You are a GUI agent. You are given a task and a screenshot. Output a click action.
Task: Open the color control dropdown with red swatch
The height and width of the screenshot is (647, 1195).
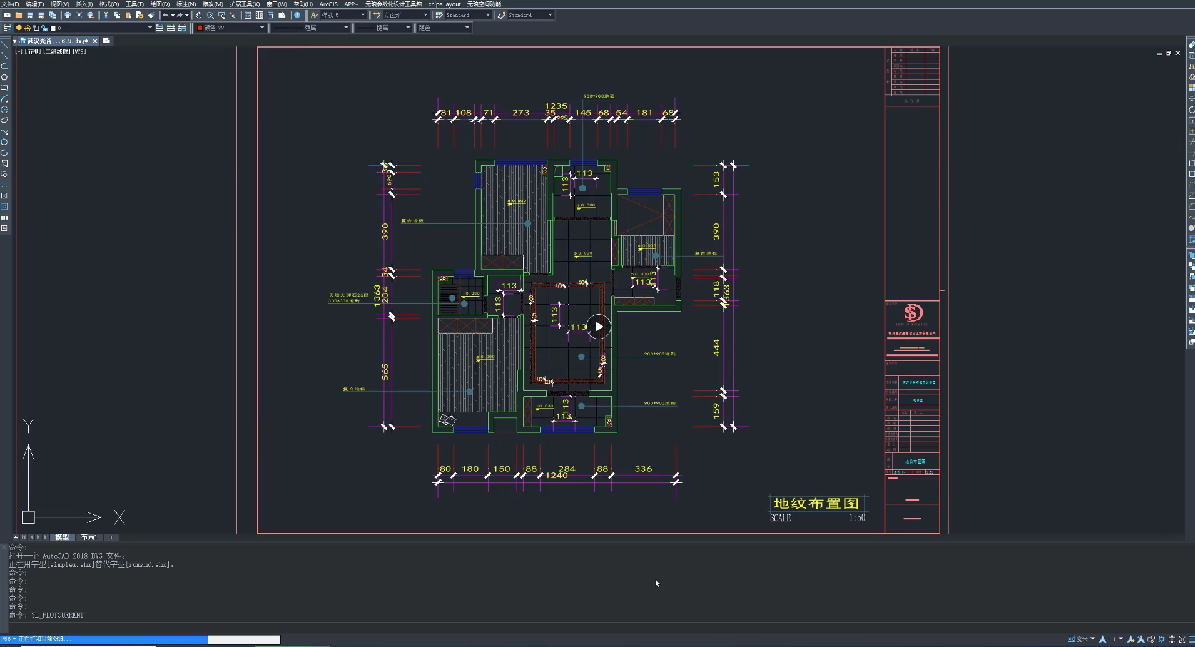click(x=262, y=28)
